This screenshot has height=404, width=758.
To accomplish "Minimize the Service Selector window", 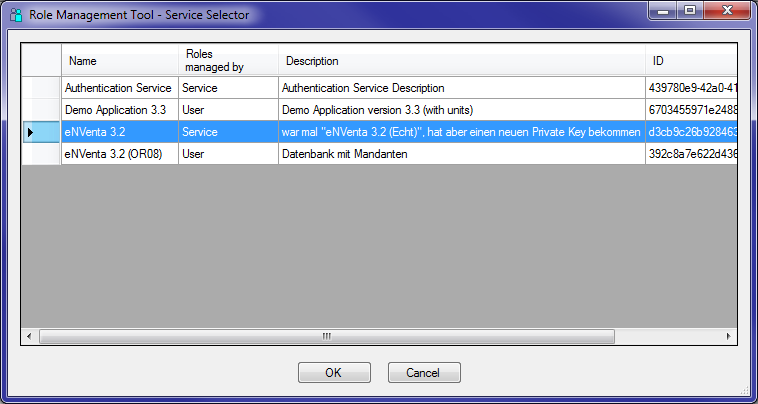I will click(663, 12).
